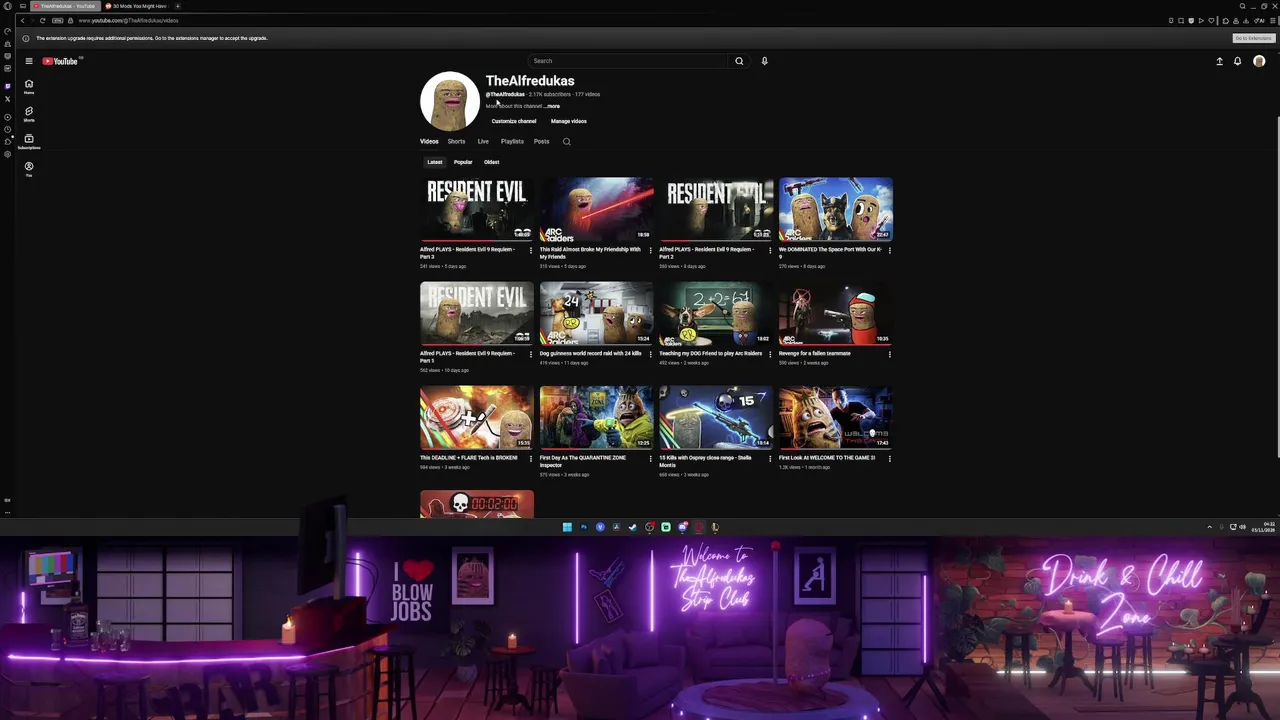Open the Opera sidebar settings gear
This screenshot has width=1280, height=720.
pyautogui.click(x=8, y=154)
